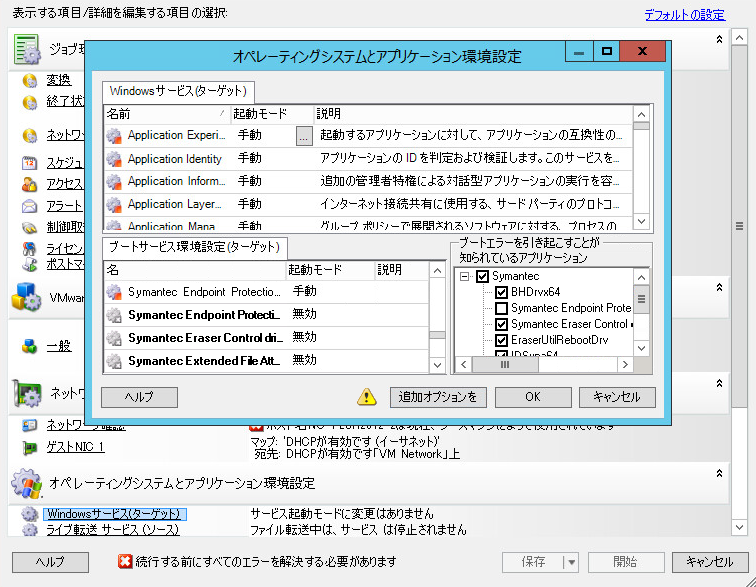This screenshot has height=587, width=756.
Task: Click service icon for Application Identity row
Action: click(114, 159)
